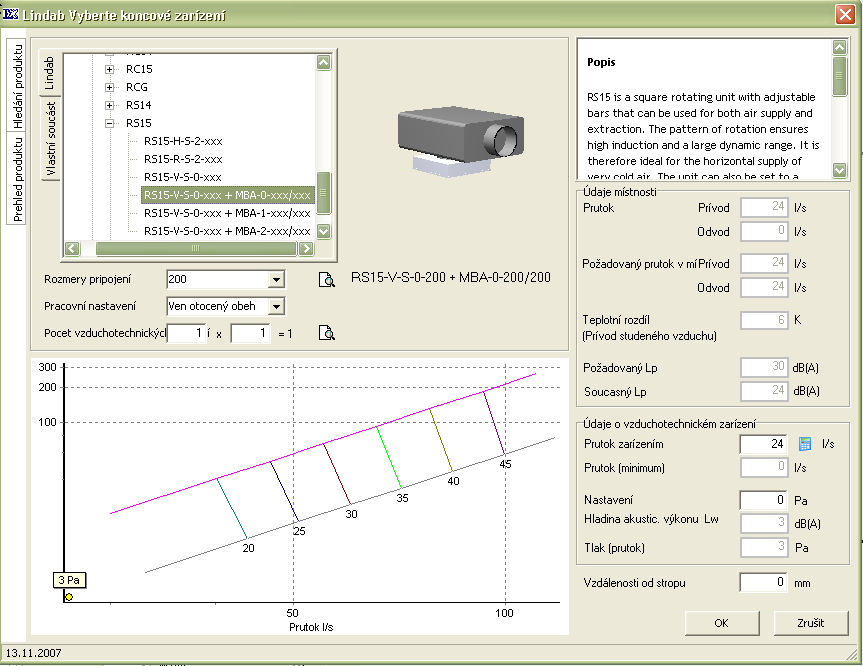Click tree scrollbar down arrow
The width and height of the screenshot is (863, 666).
coord(324,231)
